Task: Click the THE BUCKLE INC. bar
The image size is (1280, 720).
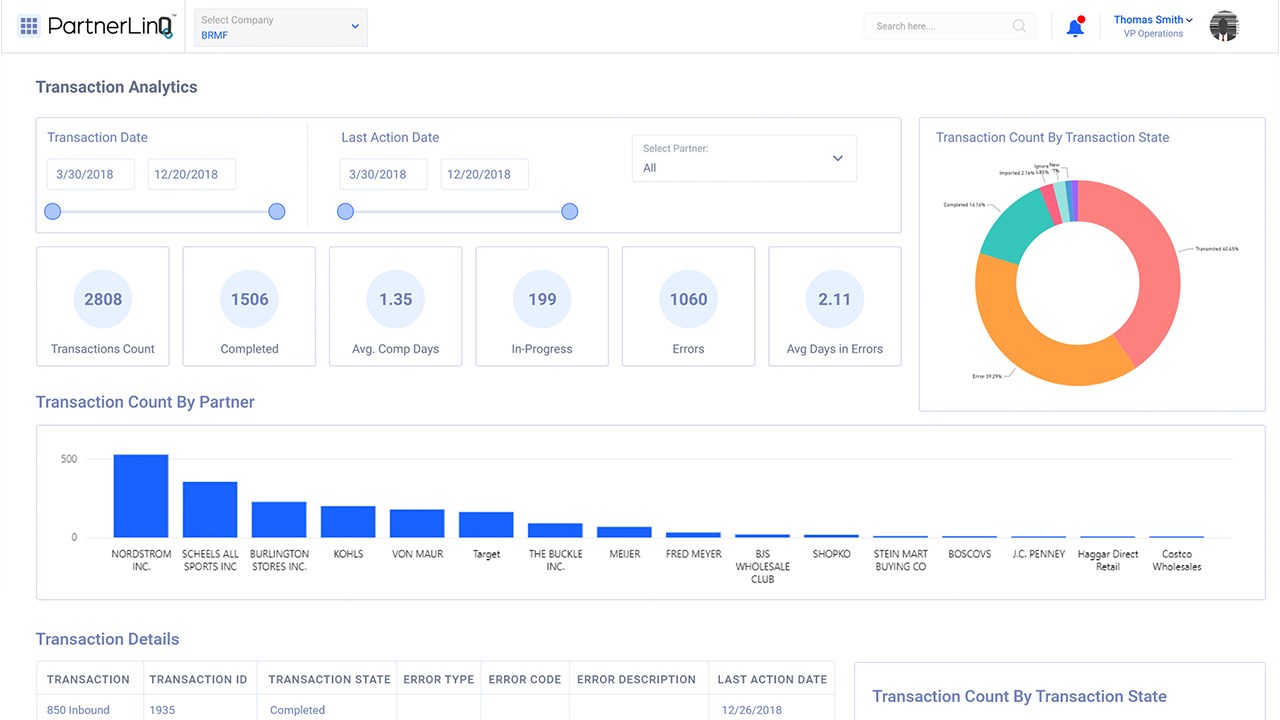Action: (x=555, y=531)
